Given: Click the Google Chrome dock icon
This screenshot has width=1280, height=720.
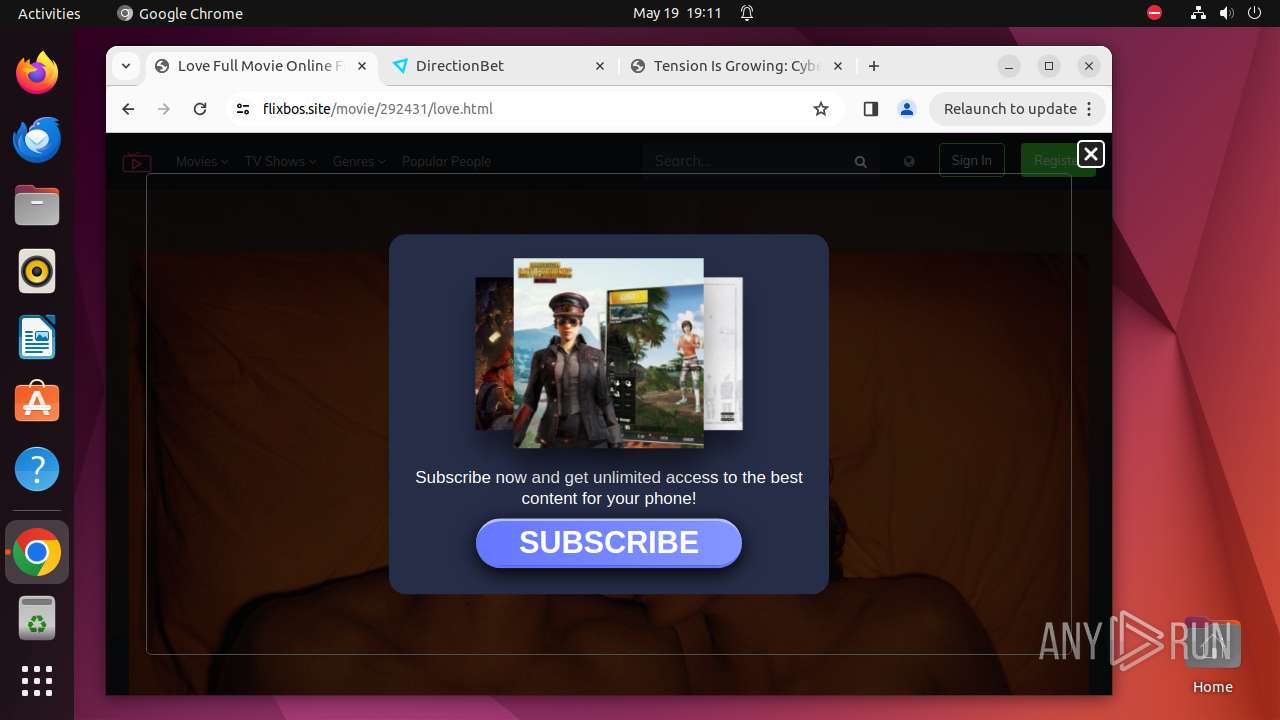Looking at the screenshot, I should point(37,552).
